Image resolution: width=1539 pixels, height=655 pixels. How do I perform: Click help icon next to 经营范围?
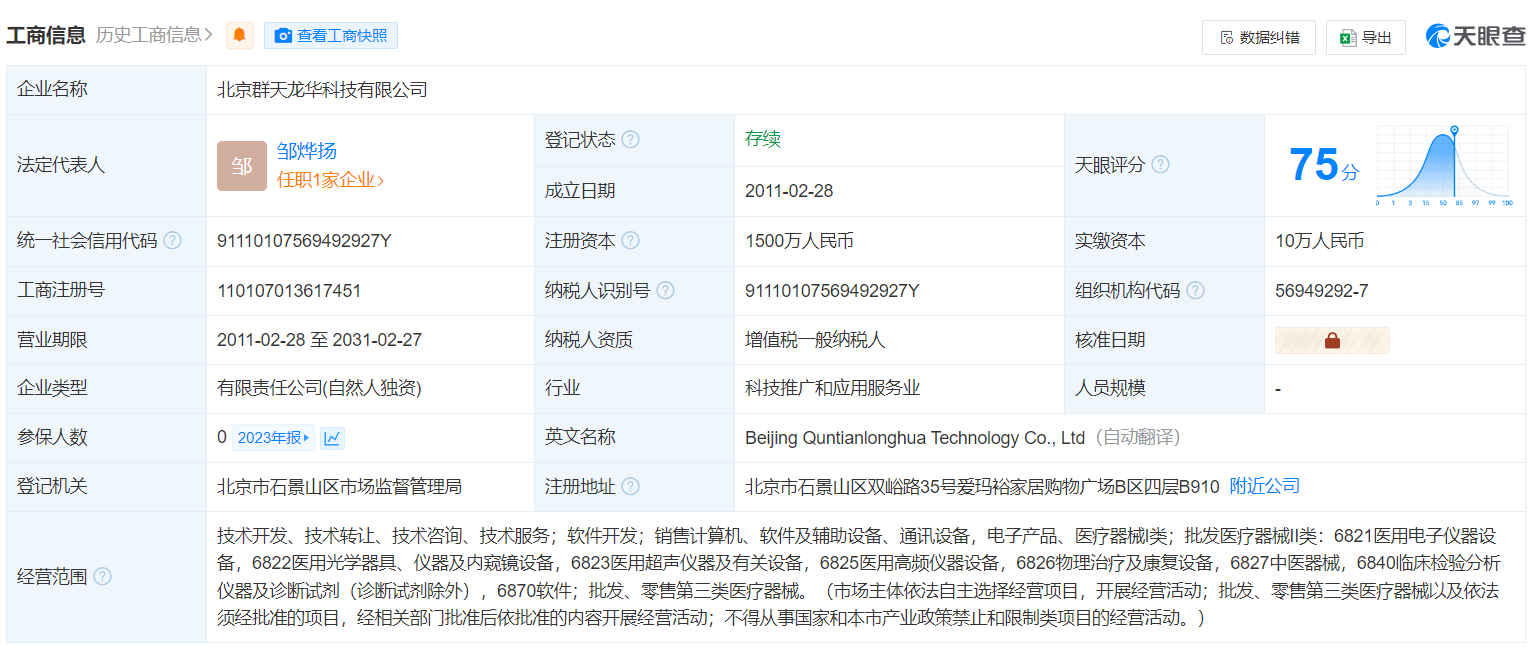[102, 577]
